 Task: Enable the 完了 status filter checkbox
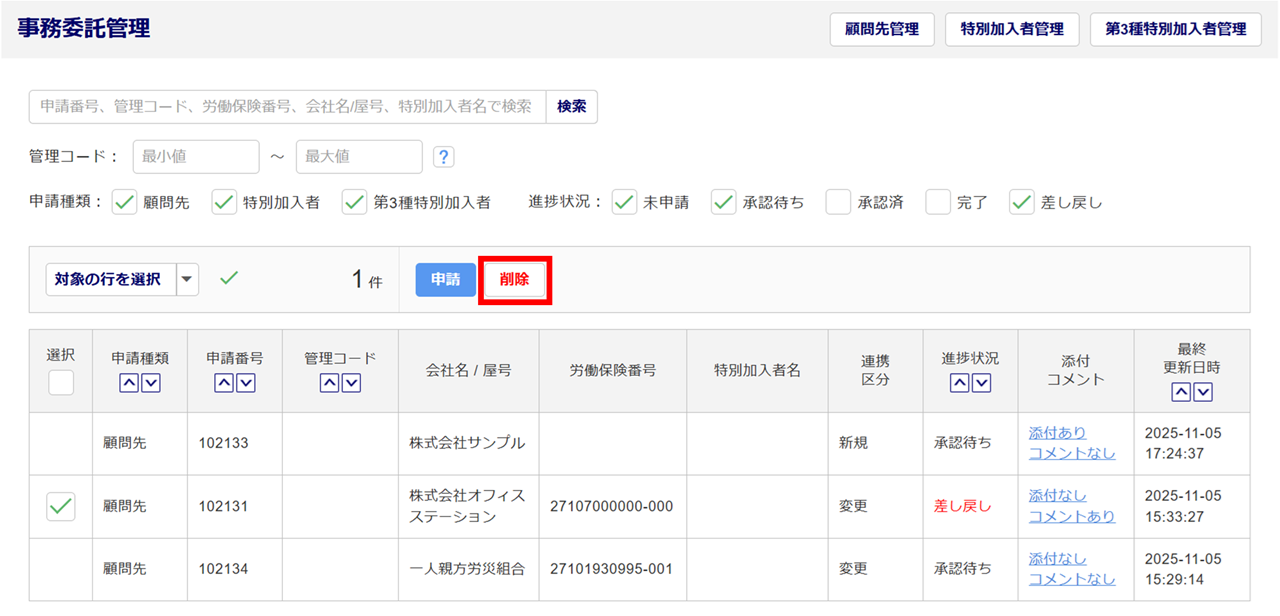pos(938,202)
